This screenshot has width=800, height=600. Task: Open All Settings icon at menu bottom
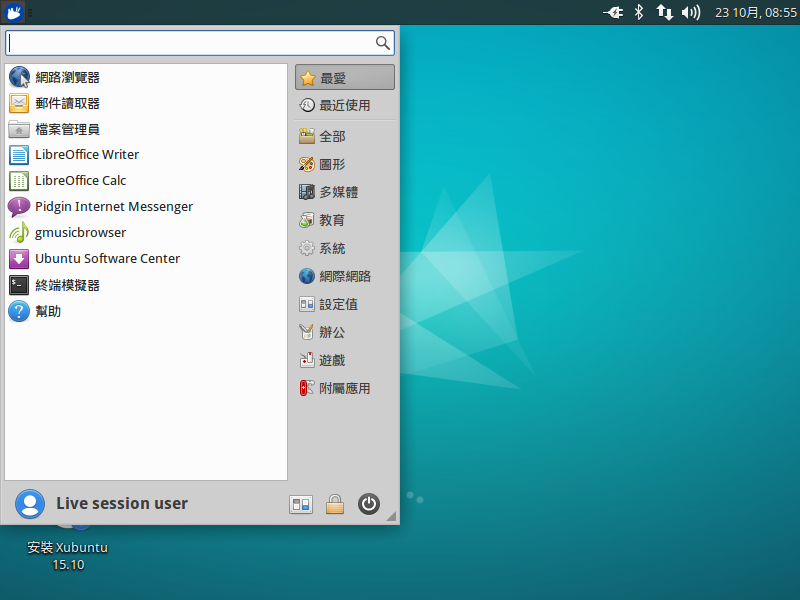coord(301,505)
